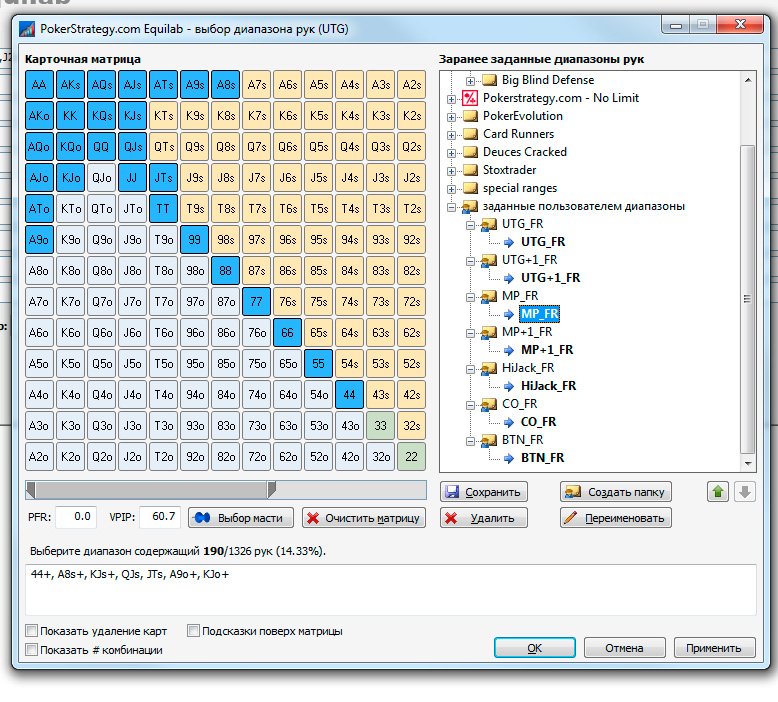Select the UTG+1_FR range item

pyautogui.click(x=550, y=278)
